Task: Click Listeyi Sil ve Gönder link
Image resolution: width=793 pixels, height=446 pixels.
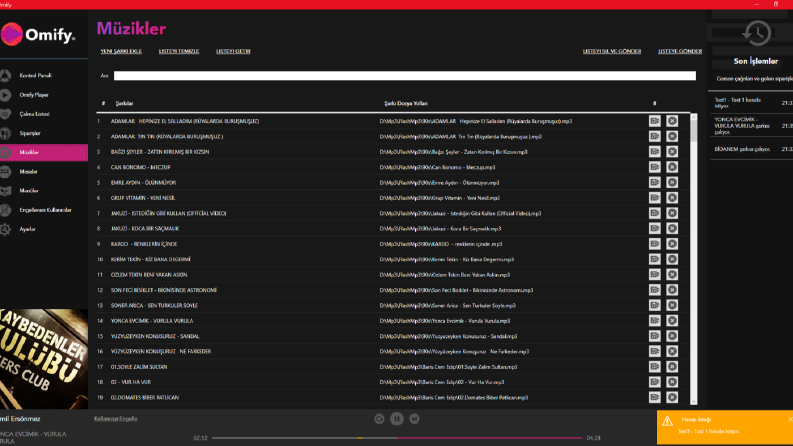Action: (611, 51)
